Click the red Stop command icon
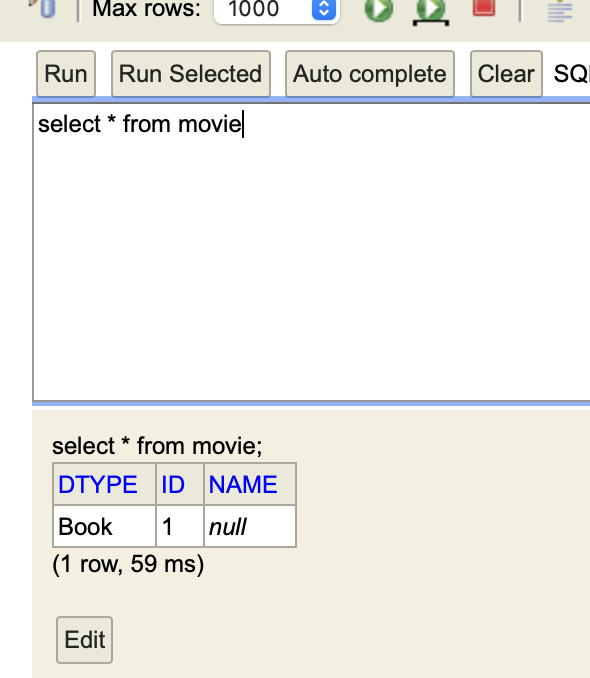590x678 pixels. point(484,7)
